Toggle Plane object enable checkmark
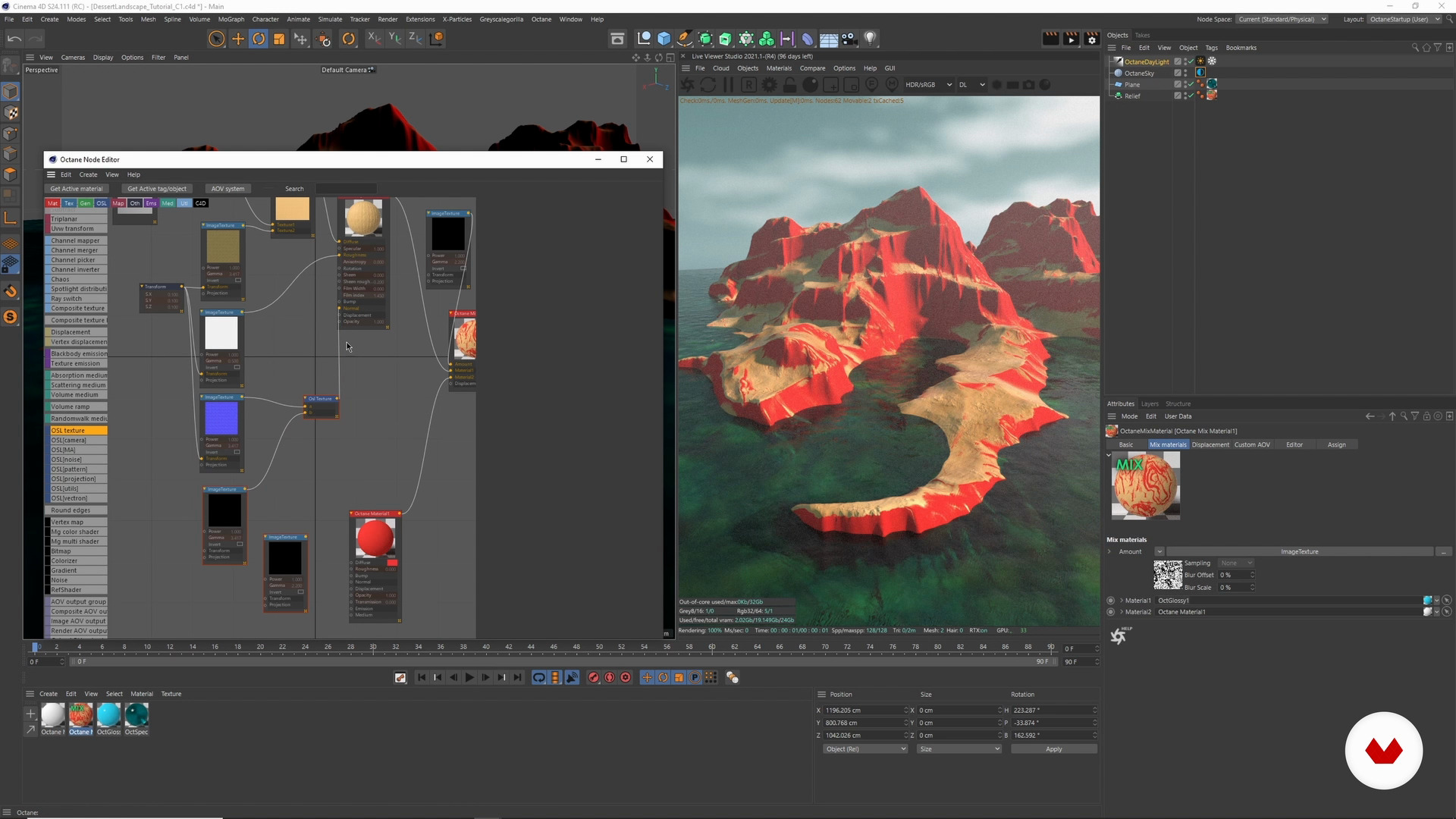The height and width of the screenshot is (819, 1456). (1191, 84)
